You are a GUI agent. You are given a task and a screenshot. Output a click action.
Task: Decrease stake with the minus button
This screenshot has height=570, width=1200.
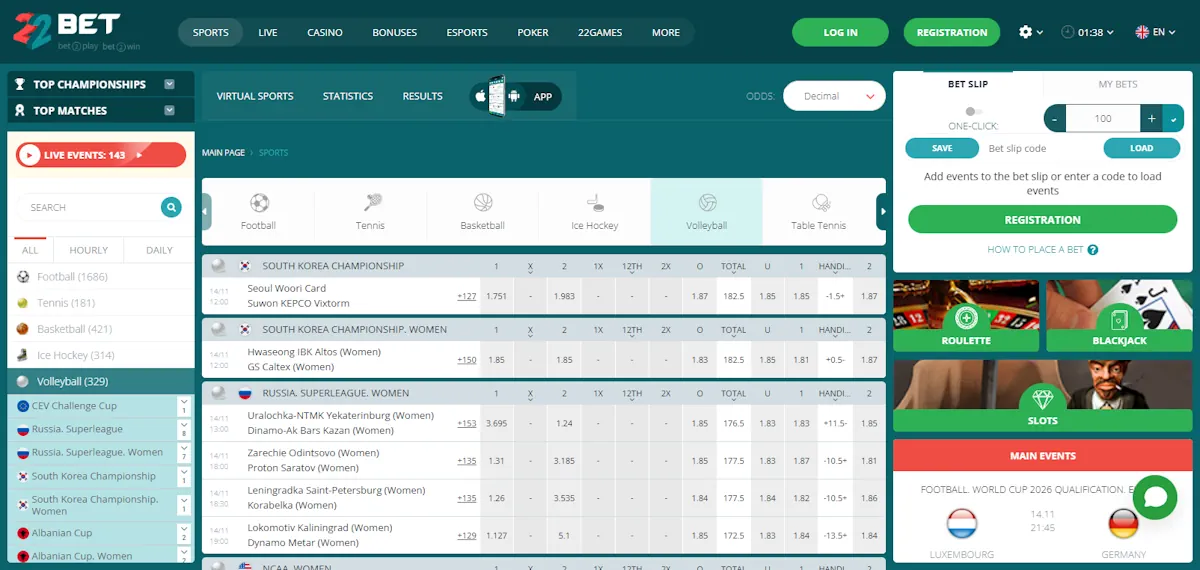click(1054, 118)
